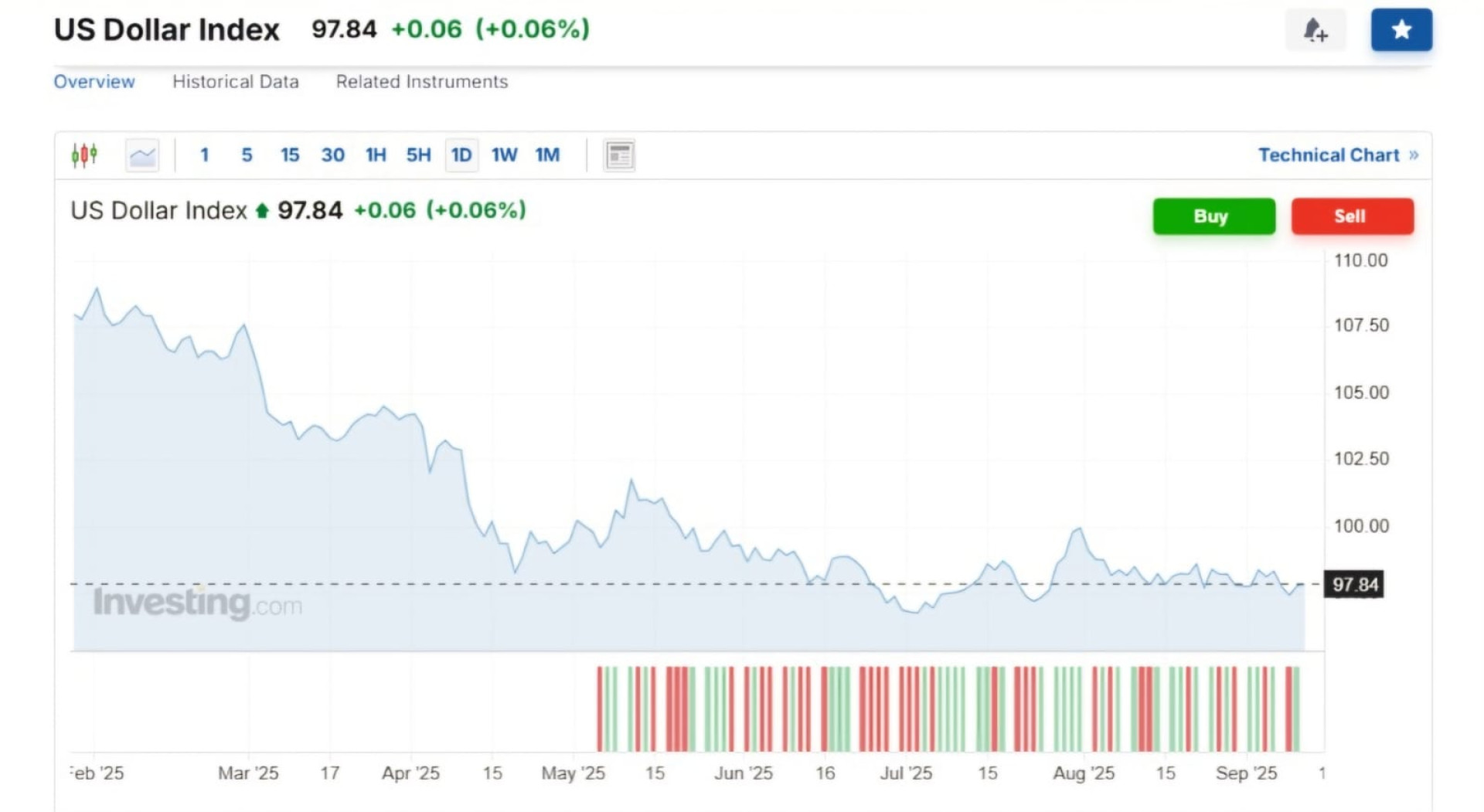Screen dimensions: 1484x812
Task: Pick the 30 minute interval
Action: (332, 155)
